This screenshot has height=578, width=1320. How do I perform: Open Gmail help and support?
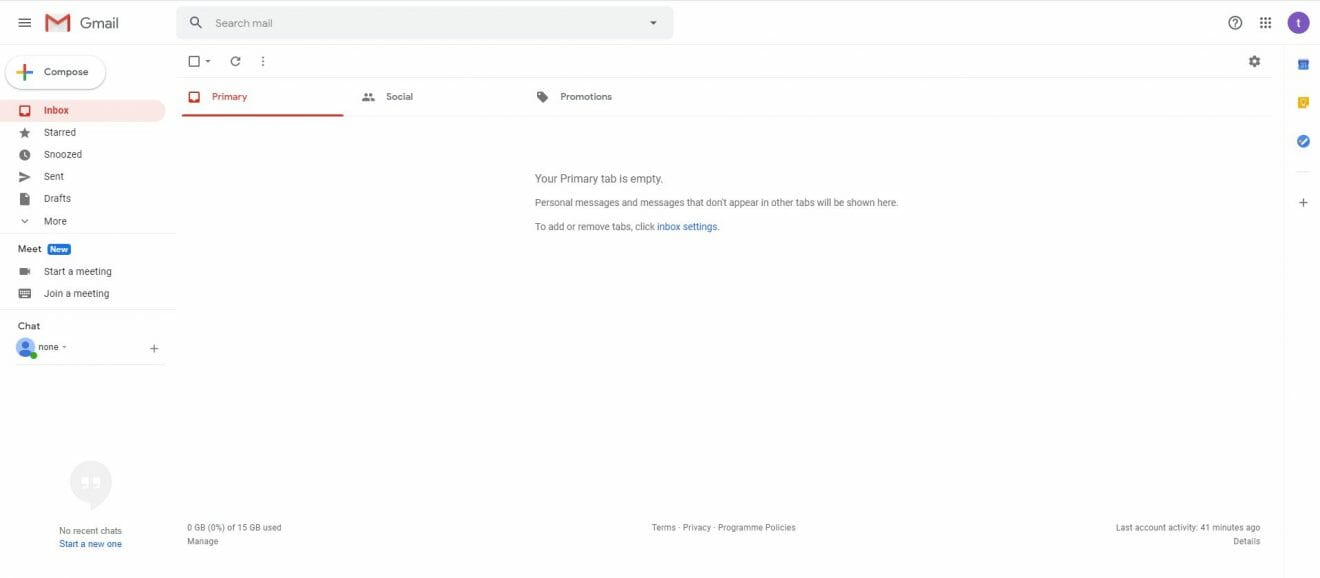pyautogui.click(x=1234, y=21)
